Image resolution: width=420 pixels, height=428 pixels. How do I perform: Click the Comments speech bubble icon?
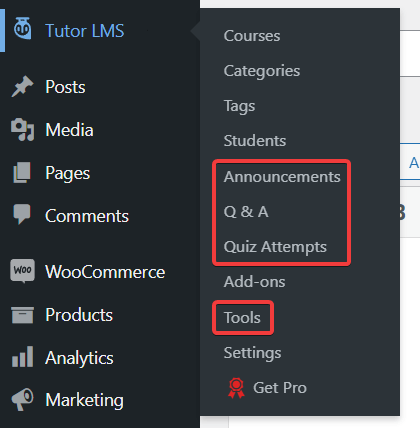pyautogui.click(x=22, y=214)
